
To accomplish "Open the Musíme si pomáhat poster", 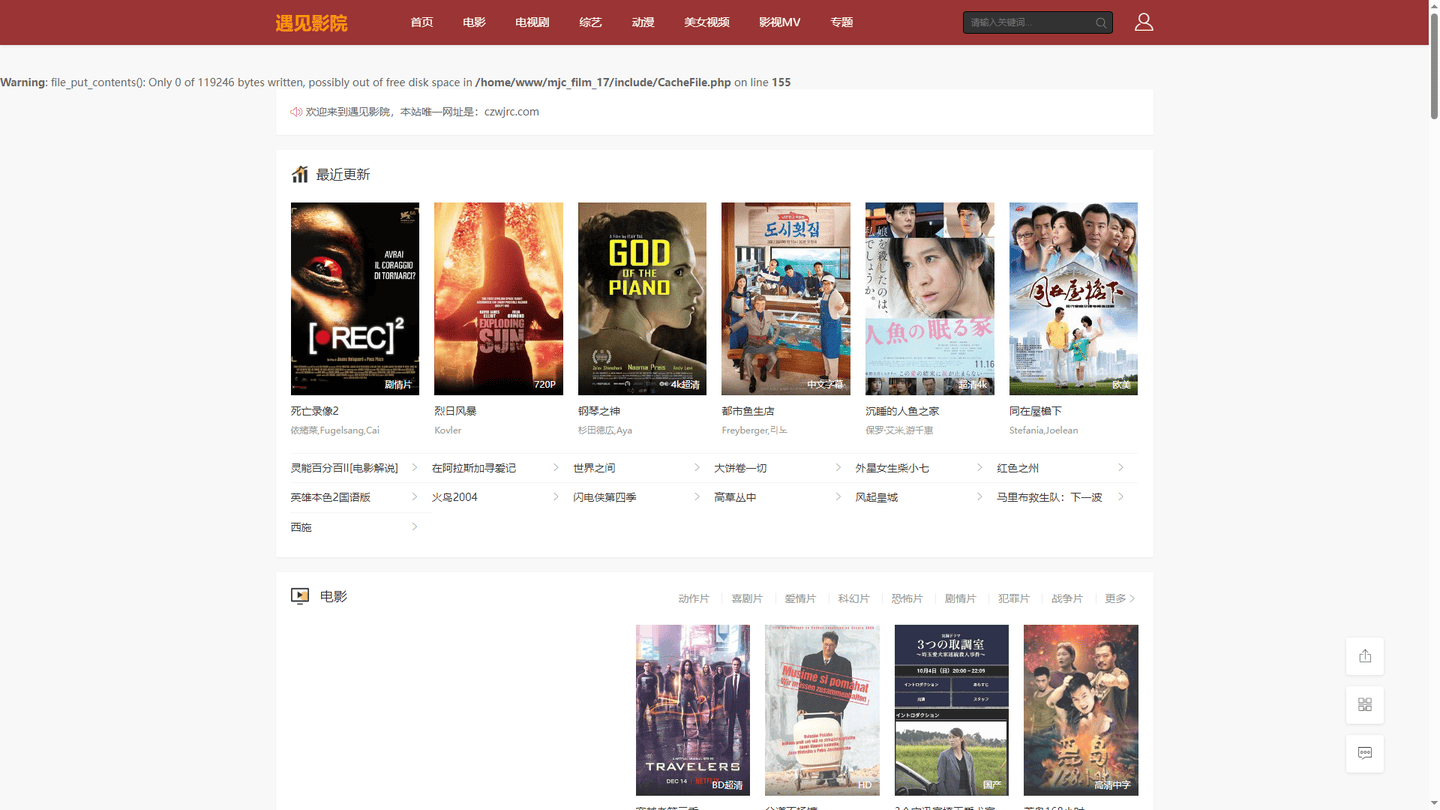I will (x=822, y=710).
